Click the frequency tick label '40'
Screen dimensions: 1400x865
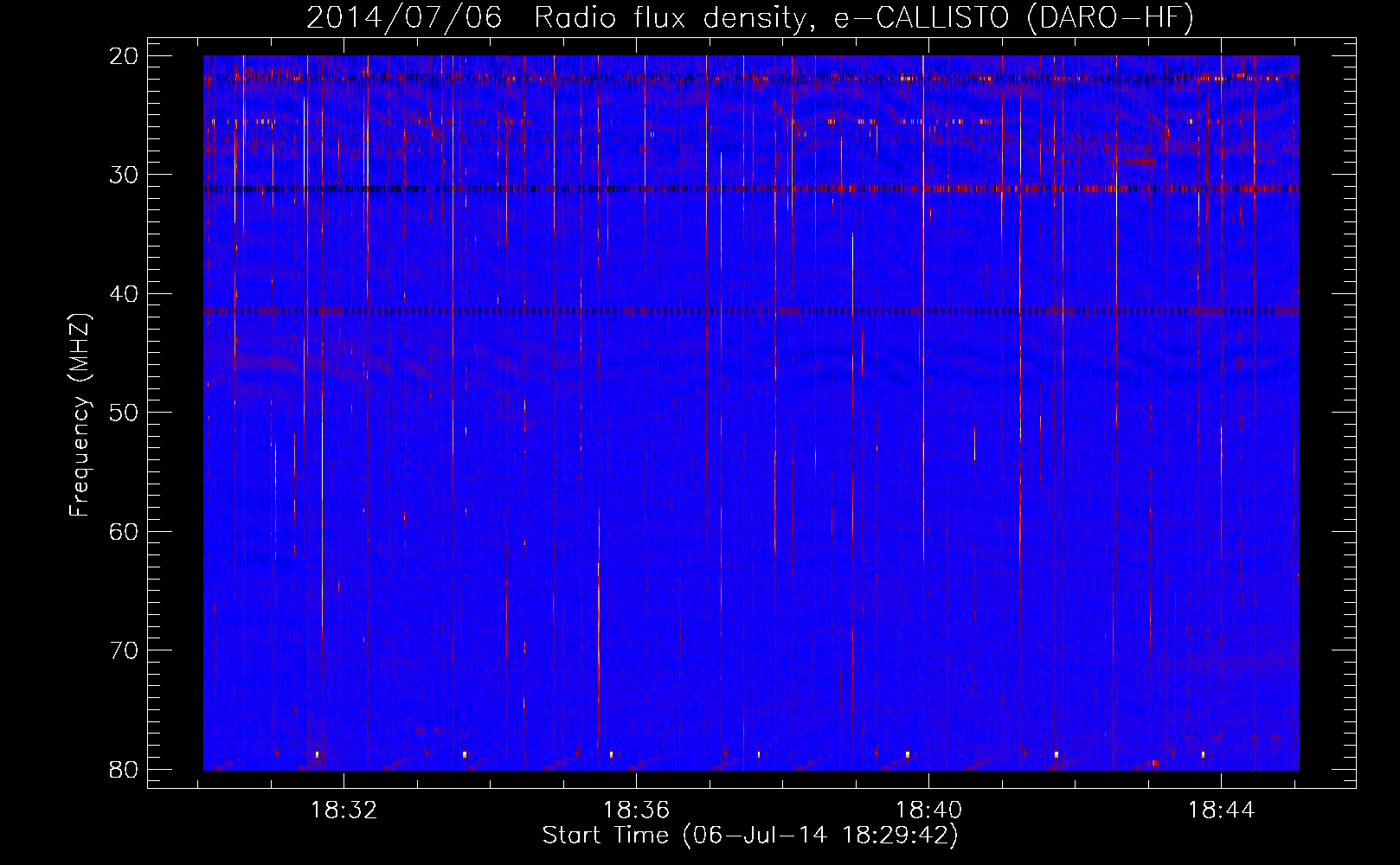coord(125,294)
